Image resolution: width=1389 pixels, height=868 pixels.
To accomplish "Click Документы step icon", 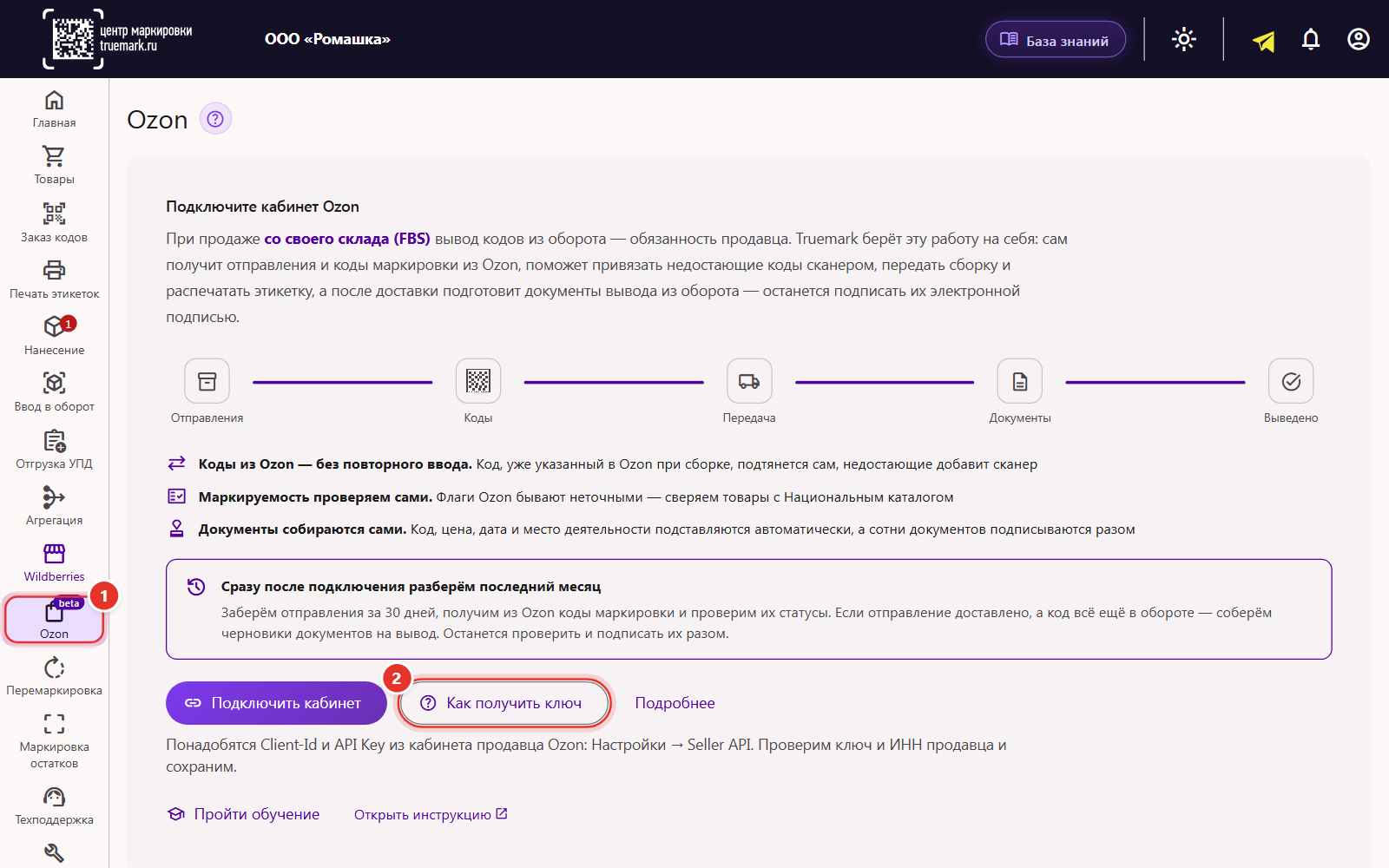I will [1020, 381].
